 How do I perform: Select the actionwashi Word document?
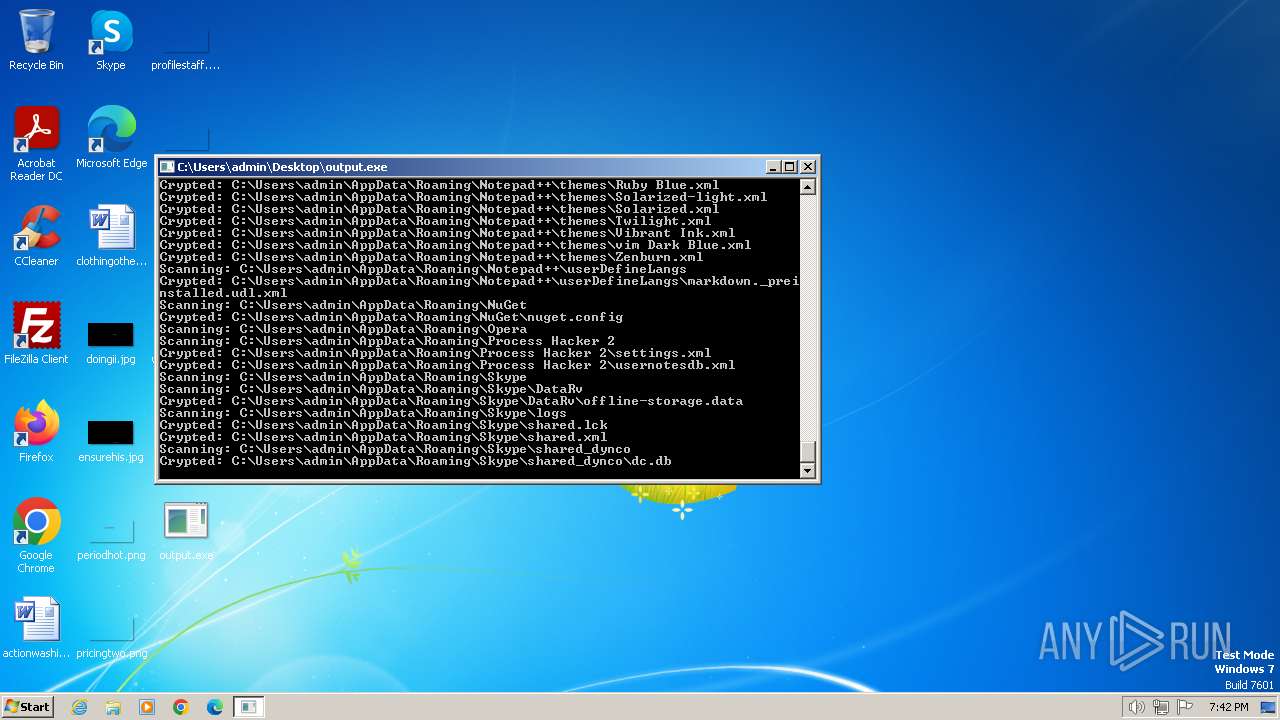pos(36,628)
